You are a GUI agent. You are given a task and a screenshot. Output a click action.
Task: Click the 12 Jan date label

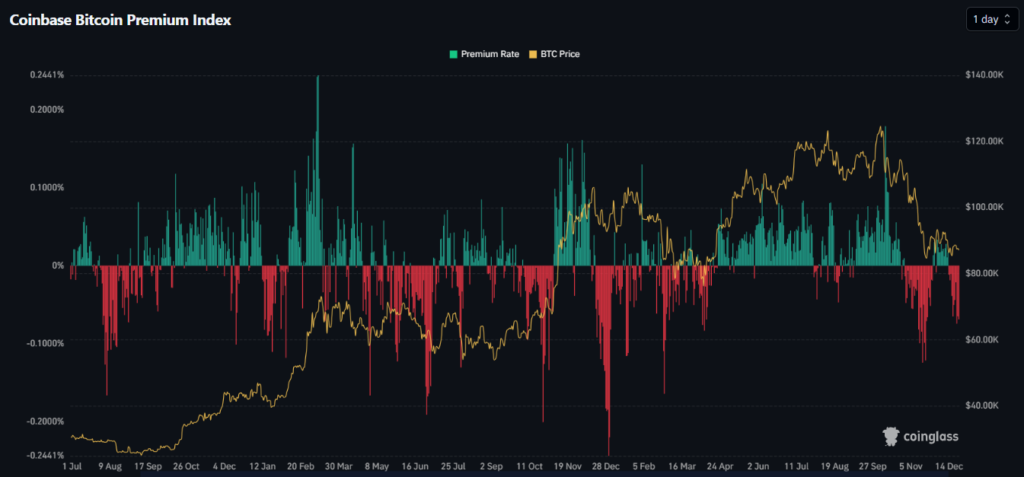[x=263, y=467]
